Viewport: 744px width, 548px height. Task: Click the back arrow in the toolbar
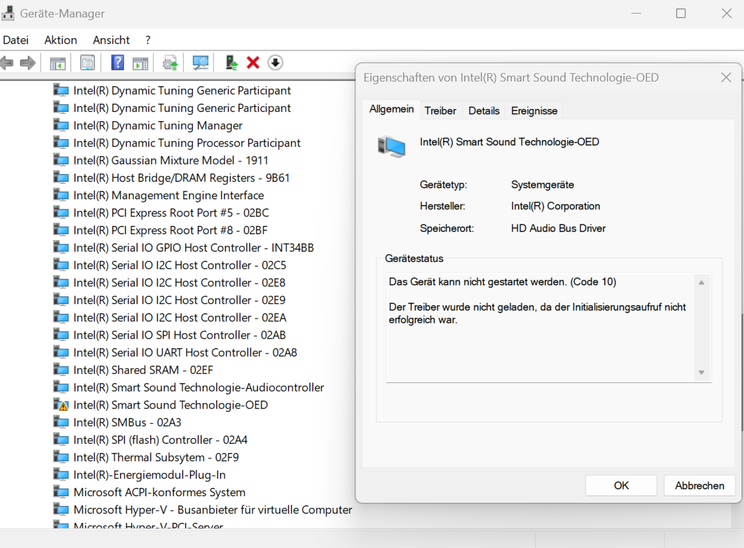pos(7,63)
